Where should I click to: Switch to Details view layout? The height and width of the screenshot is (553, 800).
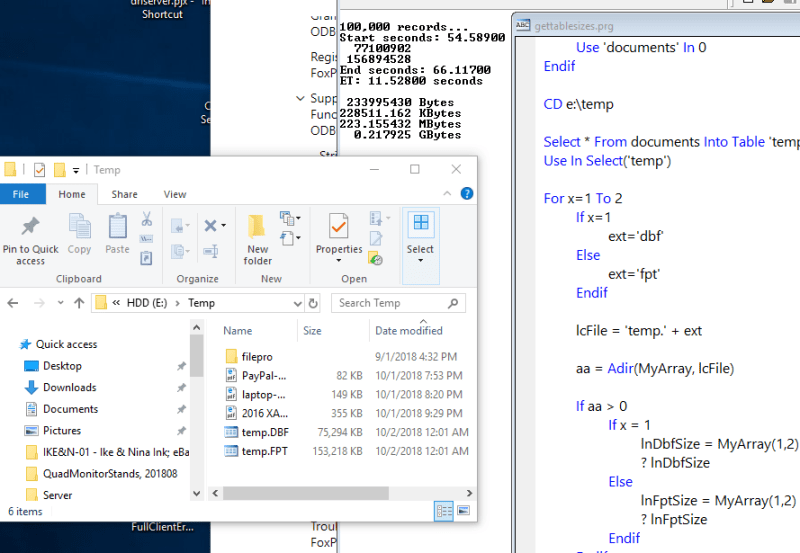tap(444, 511)
